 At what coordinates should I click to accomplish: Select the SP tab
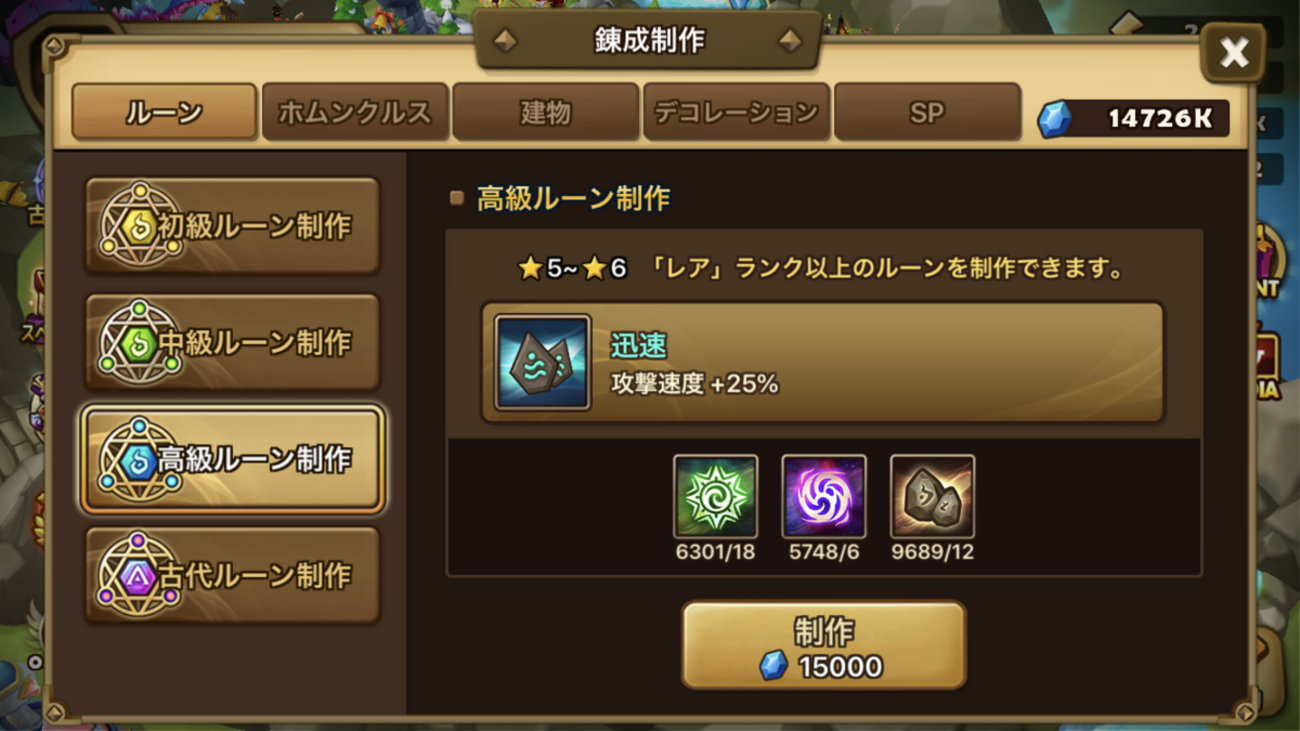(927, 112)
